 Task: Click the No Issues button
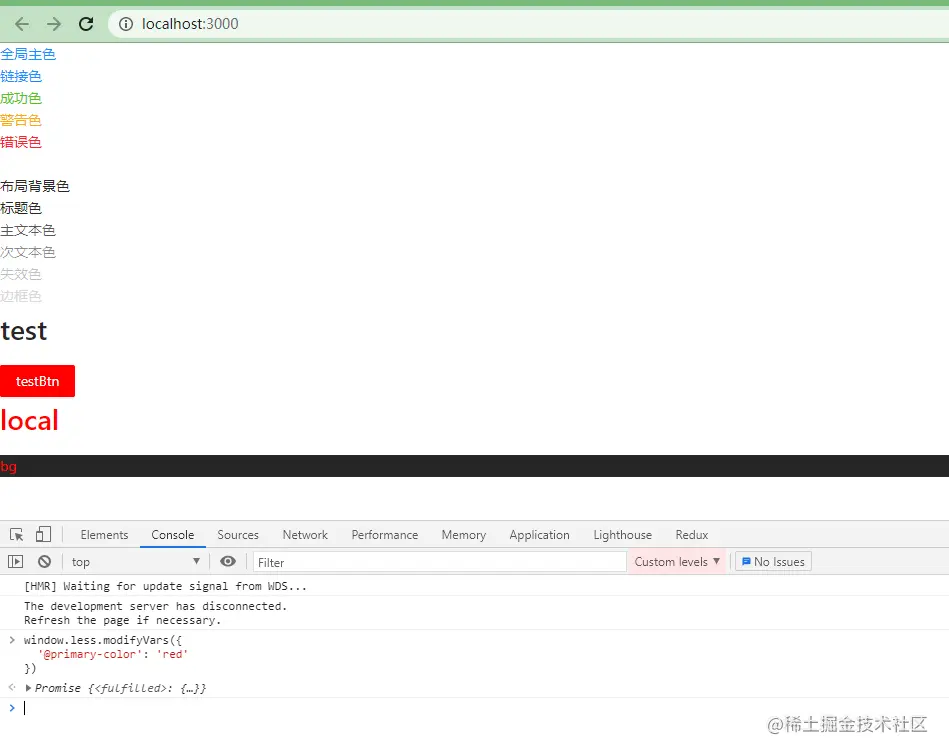point(773,562)
